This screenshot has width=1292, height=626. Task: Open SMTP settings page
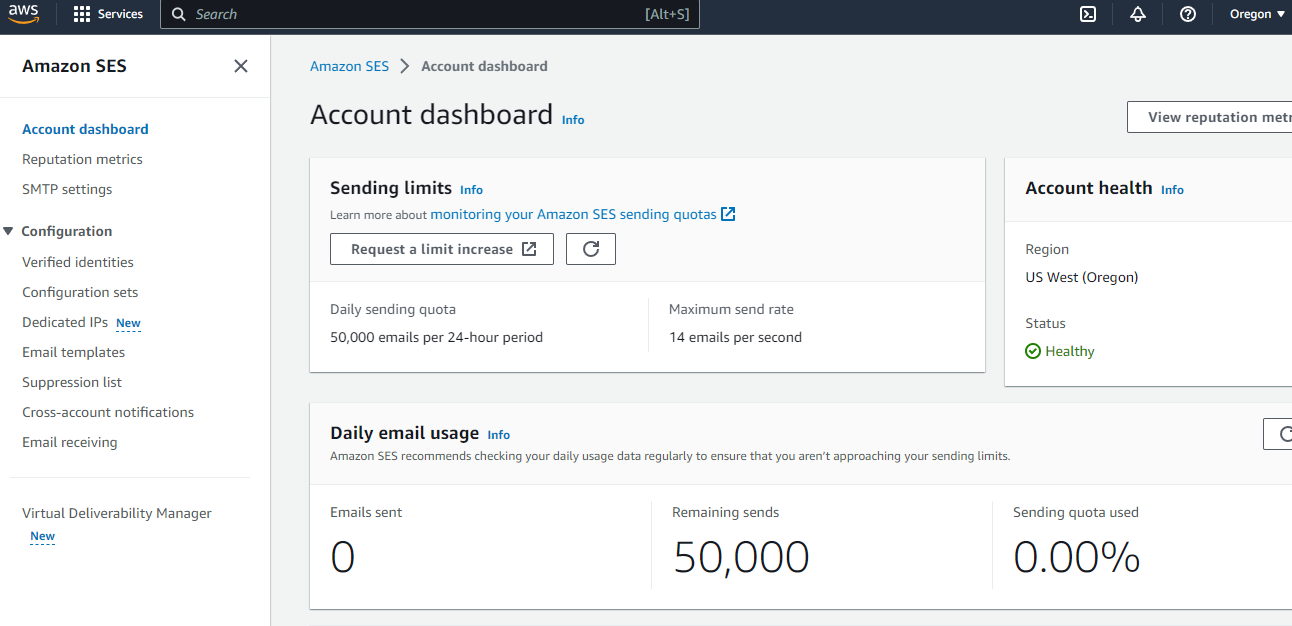click(x=67, y=189)
